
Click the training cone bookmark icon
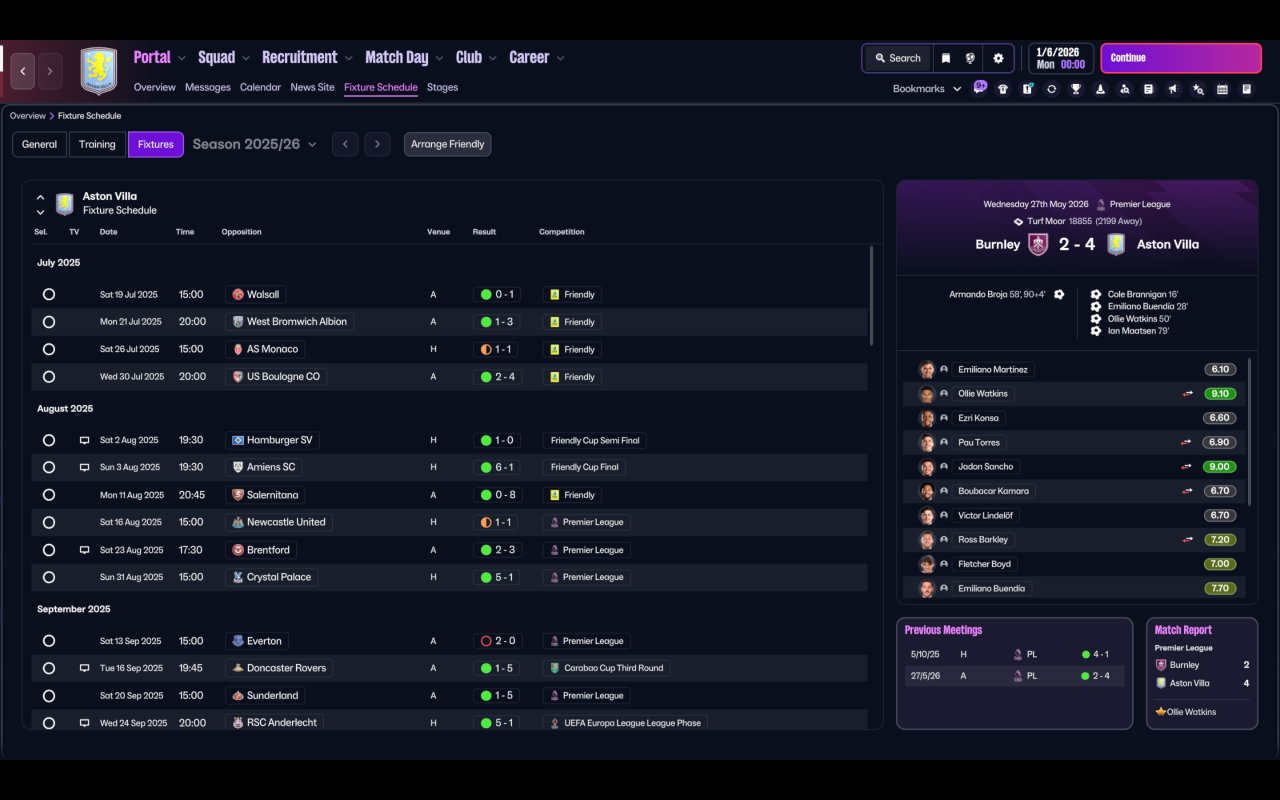pos(1100,89)
